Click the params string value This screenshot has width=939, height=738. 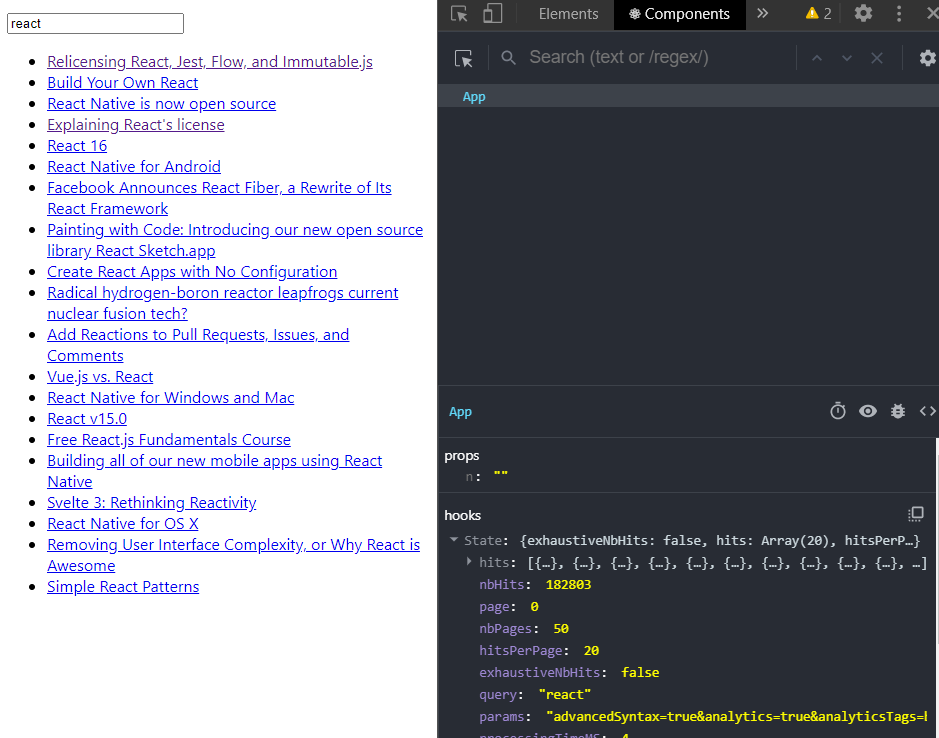tap(736, 716)
